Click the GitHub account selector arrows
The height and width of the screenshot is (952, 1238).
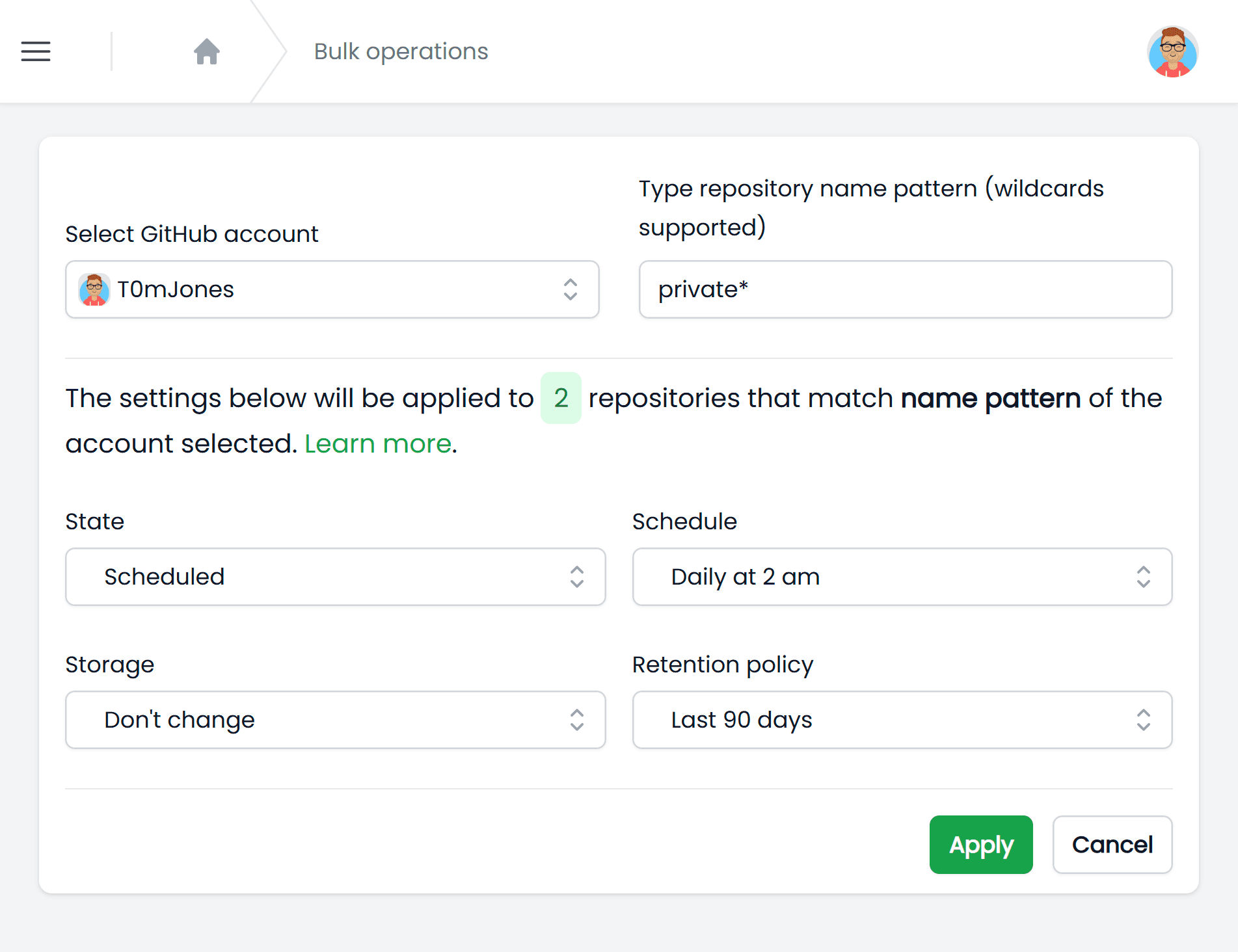click(x=571, y=289)
